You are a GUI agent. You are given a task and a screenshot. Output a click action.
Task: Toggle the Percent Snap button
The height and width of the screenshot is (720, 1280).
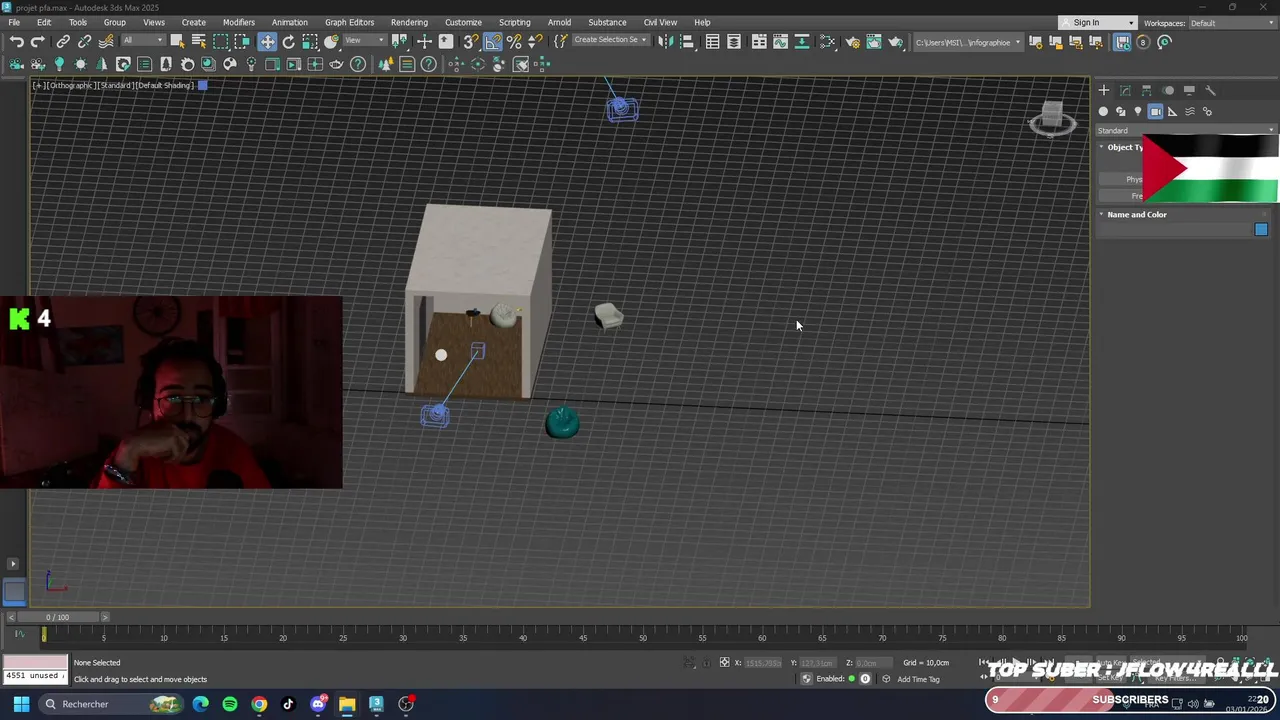[514, 42]
